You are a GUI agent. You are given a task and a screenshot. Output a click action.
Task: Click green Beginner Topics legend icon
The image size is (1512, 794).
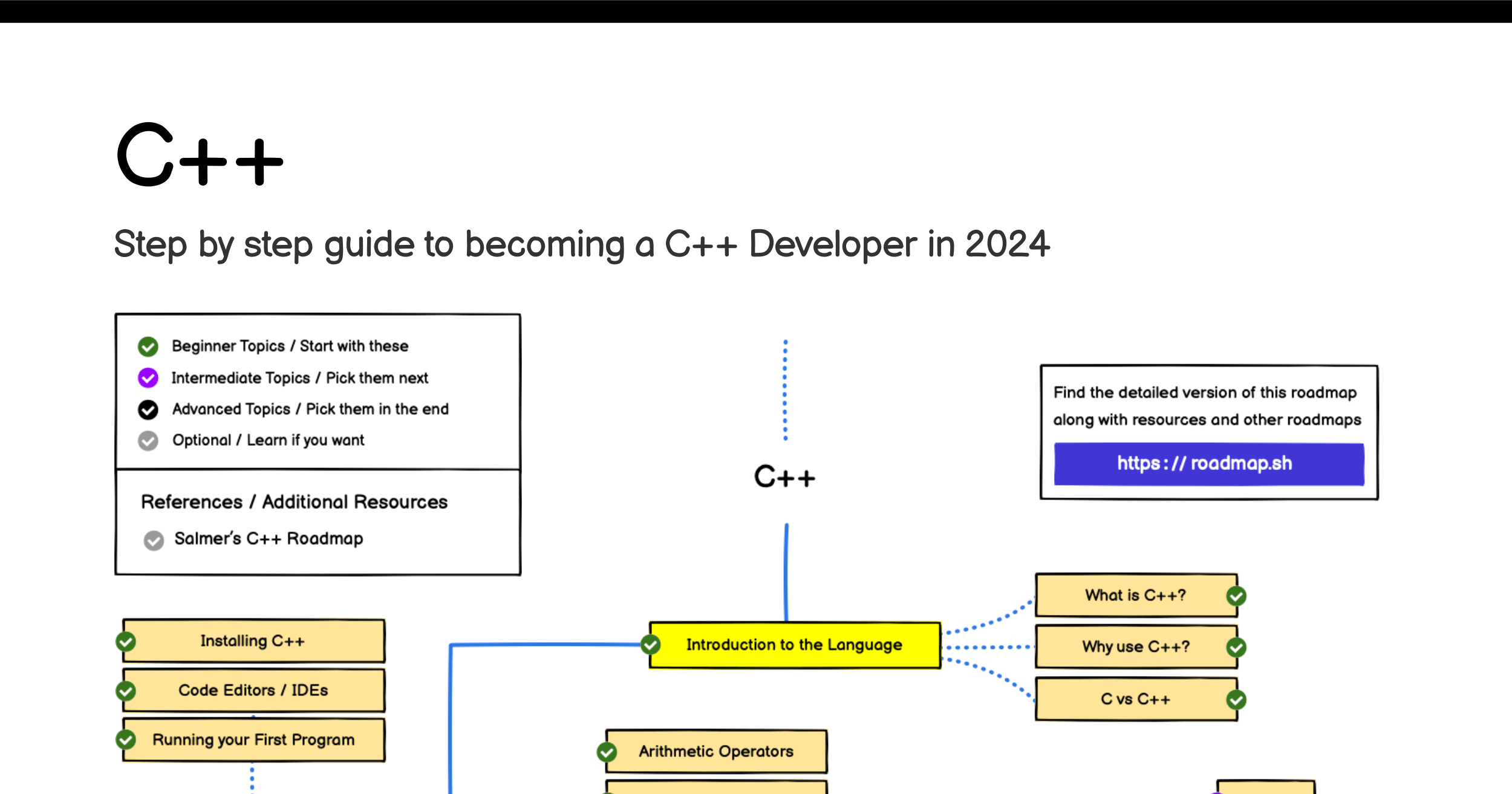click(148, 347)
